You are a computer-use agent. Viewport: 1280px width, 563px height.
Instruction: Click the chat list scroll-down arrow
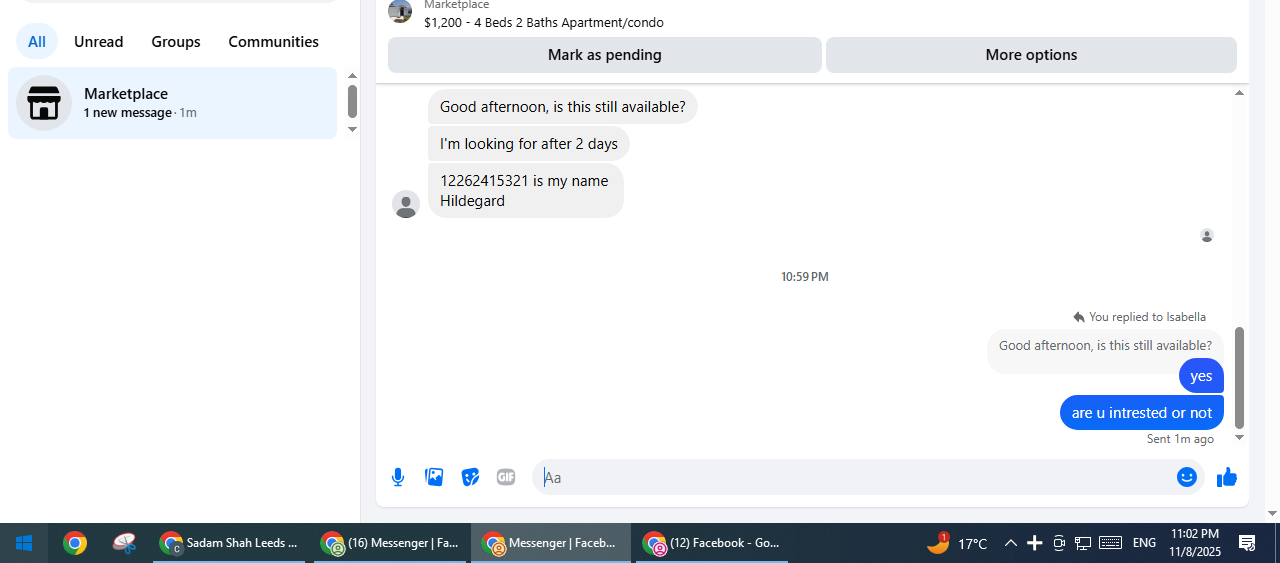[352, 129]
